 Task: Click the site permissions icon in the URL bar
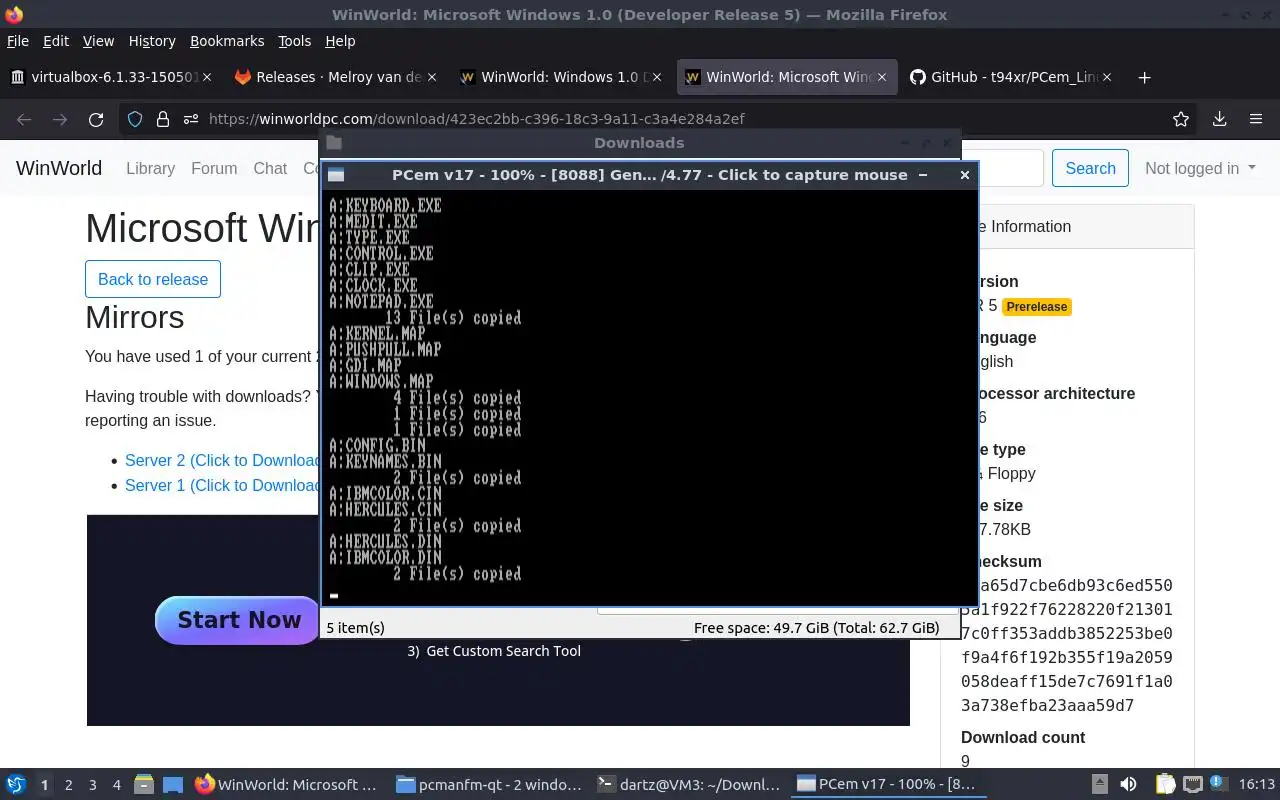click(190, 119)
